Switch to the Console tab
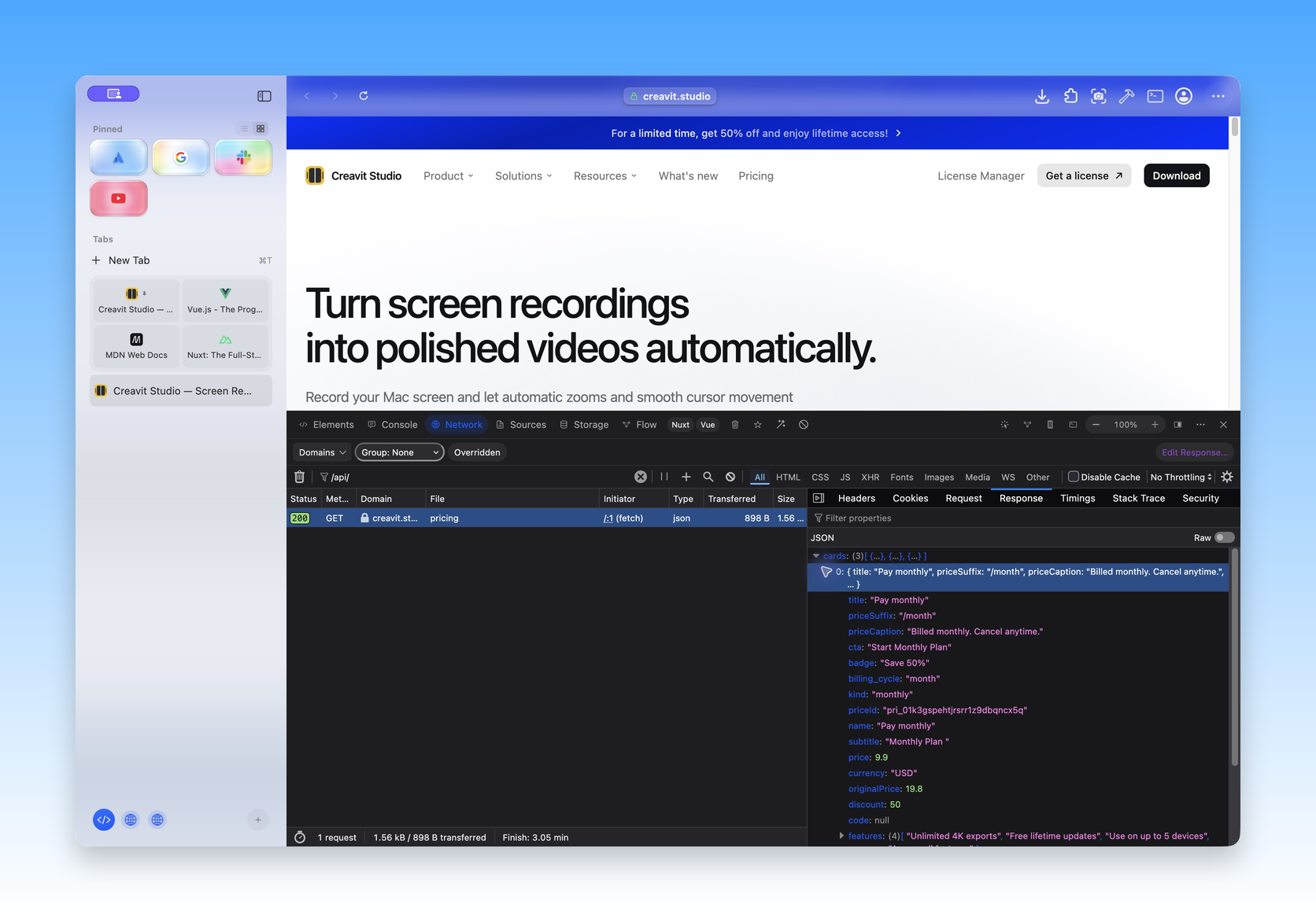This screenshot has height=922, width=1316. point(393,425)
